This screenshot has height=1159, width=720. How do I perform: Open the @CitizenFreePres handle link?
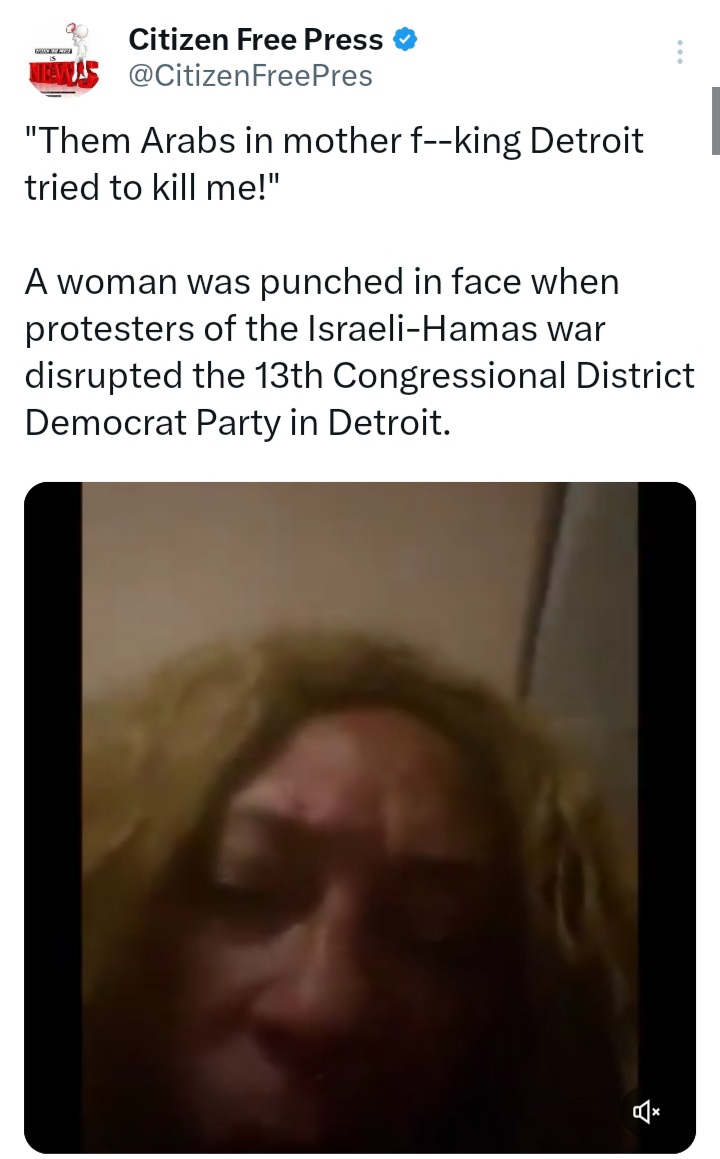(251, 75)
